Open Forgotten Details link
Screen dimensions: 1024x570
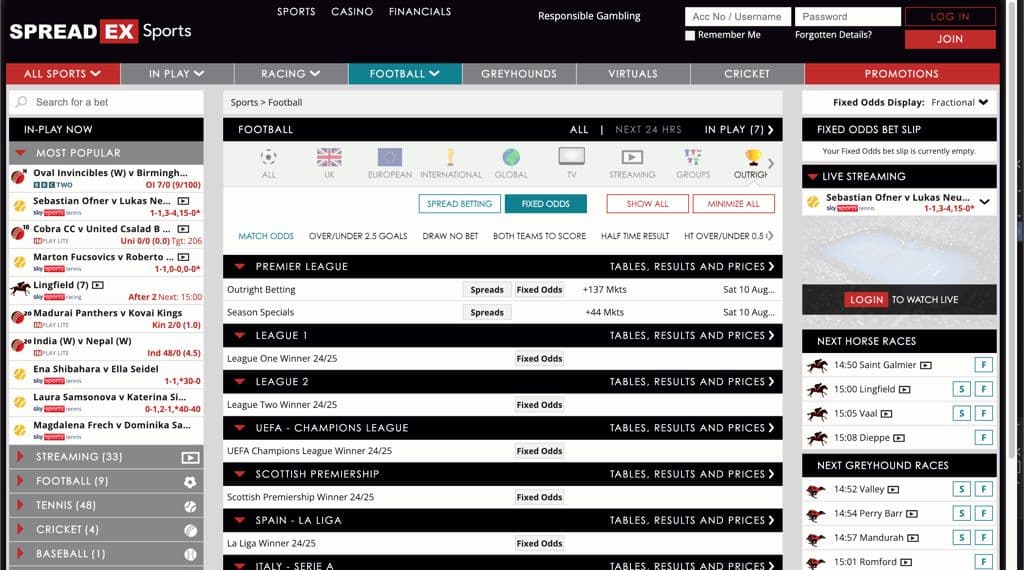833,35
